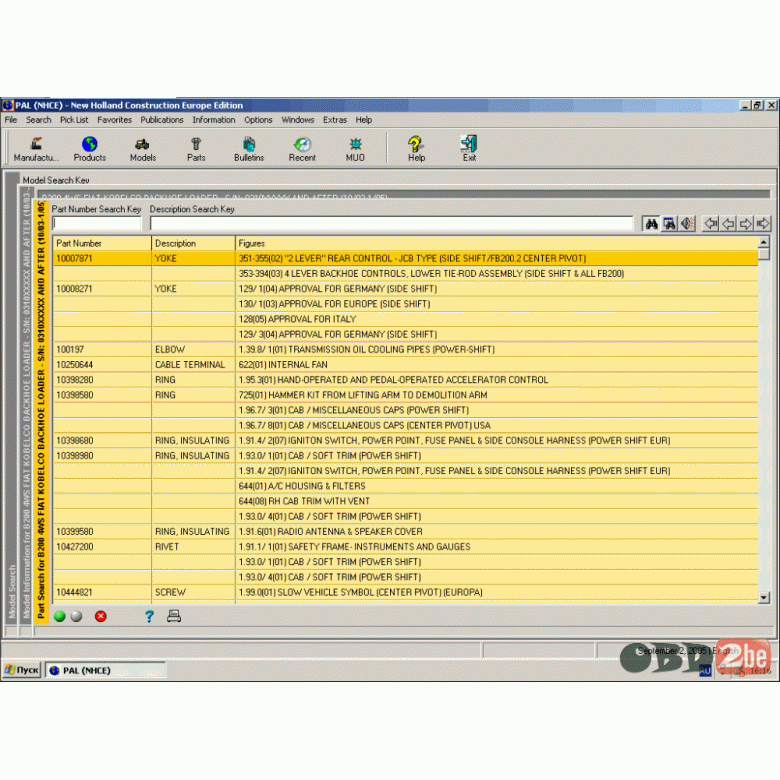Click the binoculars search icon

tap(651, 224)
